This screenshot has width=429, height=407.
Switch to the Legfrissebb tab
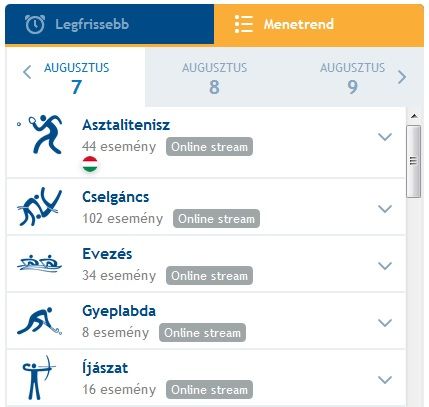110,24
